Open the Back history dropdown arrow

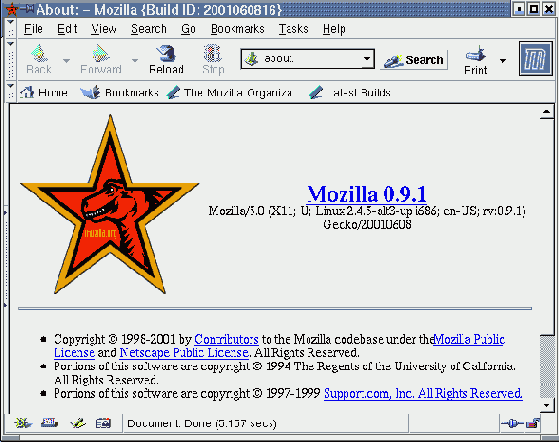pyautogui.click(x=66, y=61)
